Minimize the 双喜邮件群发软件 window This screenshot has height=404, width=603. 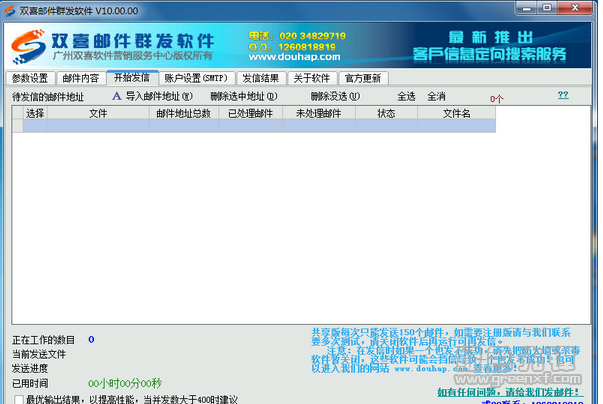tap(527, 8)
